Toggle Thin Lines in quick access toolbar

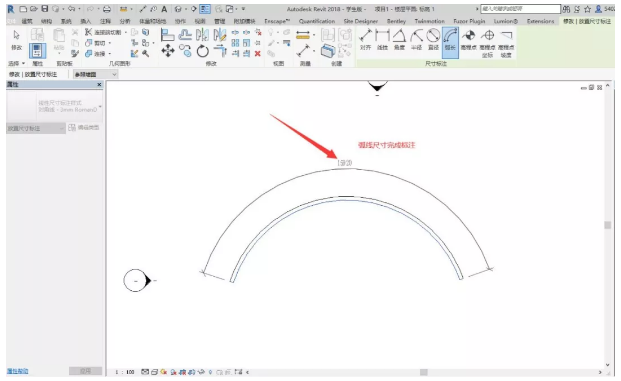[205, 9]
